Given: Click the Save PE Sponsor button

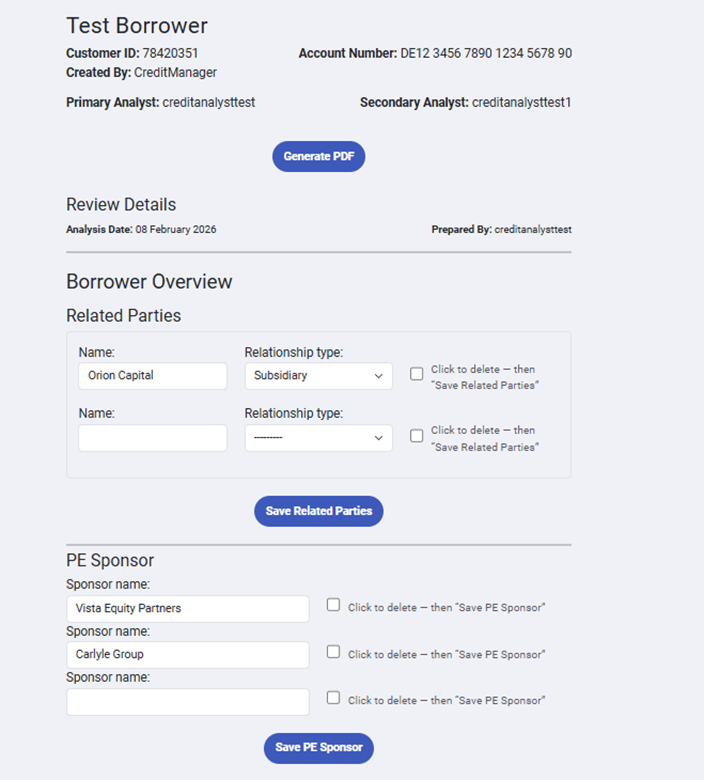Looking at the screenshot, I should point(318,748).
